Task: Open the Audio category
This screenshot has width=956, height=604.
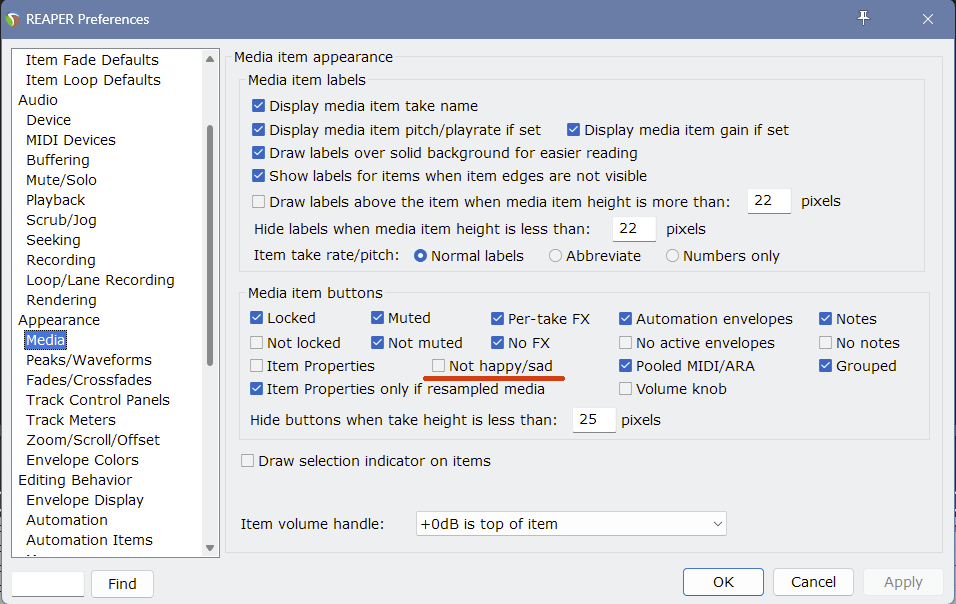Action: coord(38,100)
